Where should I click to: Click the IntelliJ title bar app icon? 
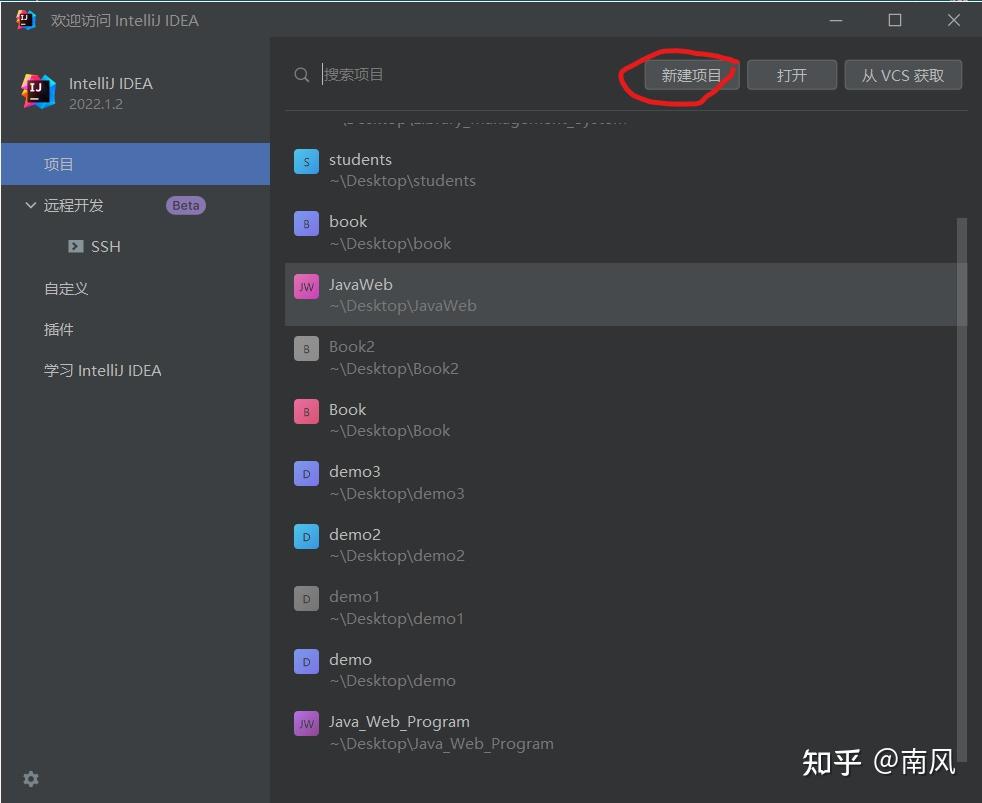click(26, 20)
